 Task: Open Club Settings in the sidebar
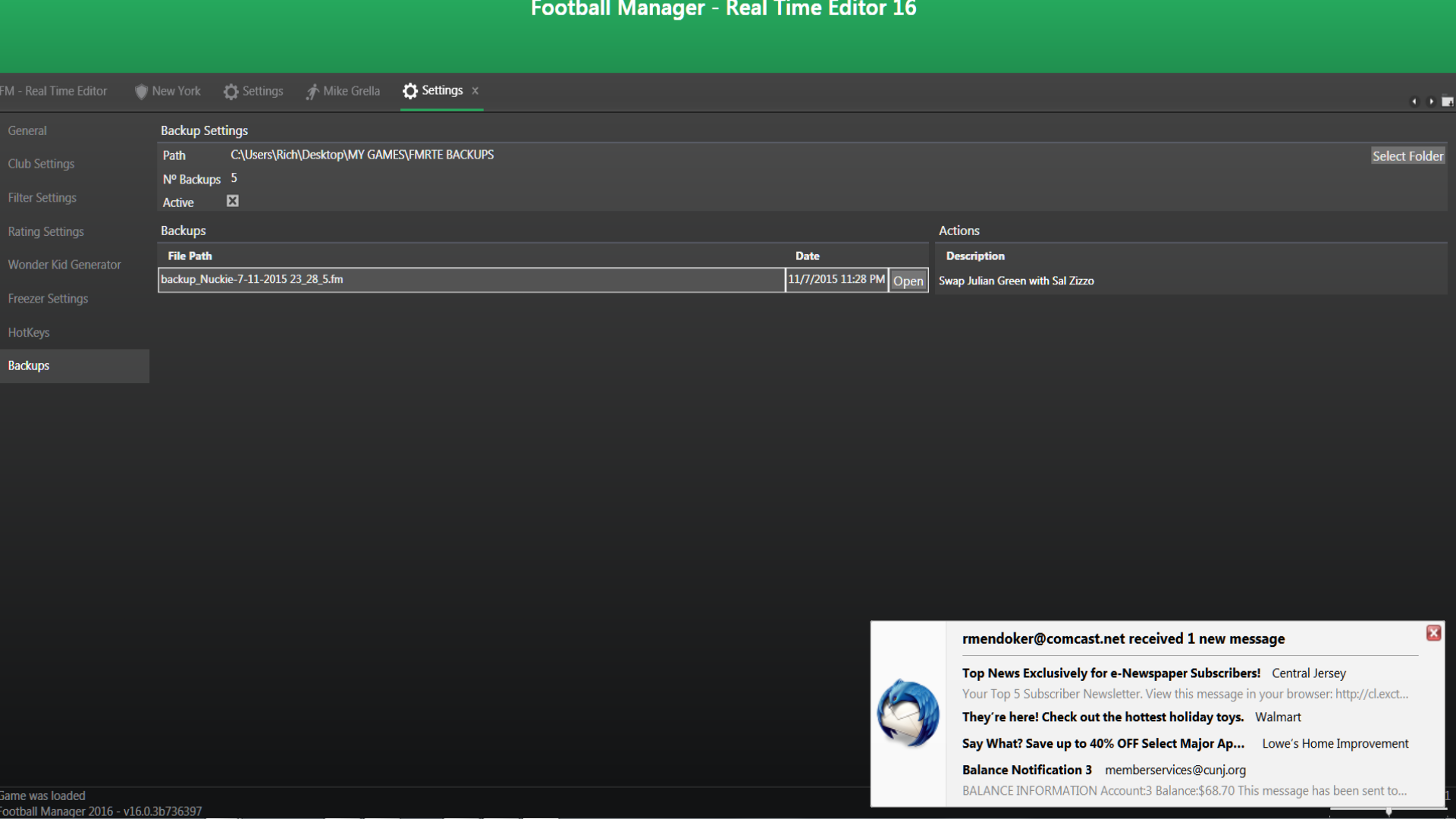(74, 164)
